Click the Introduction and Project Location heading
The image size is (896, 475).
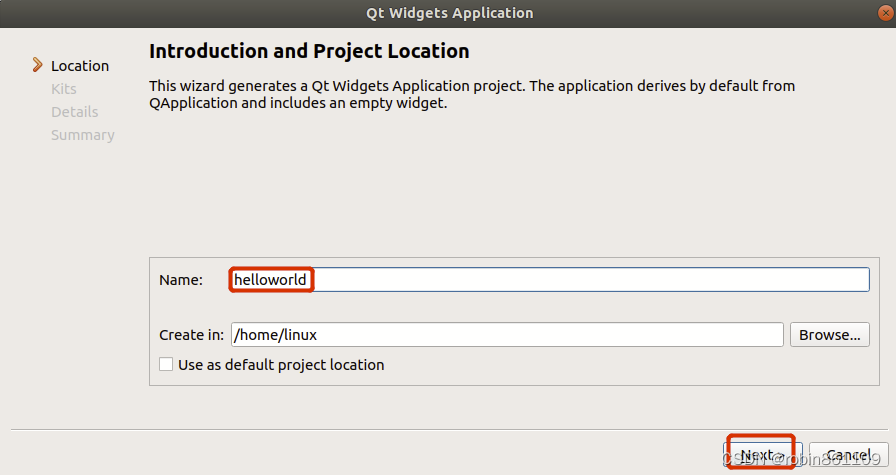(309, 51)
